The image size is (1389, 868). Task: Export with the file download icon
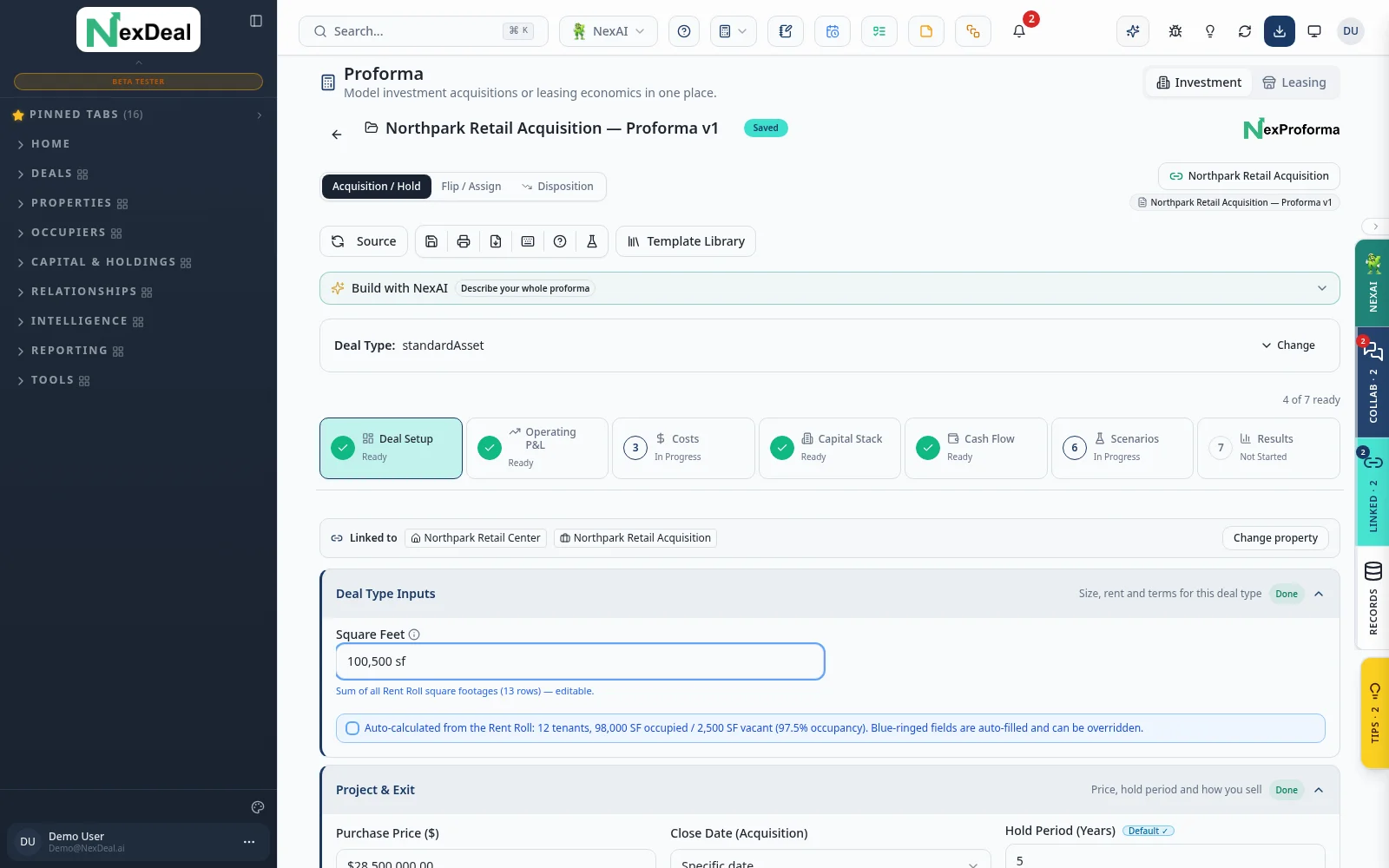[496, 241]
